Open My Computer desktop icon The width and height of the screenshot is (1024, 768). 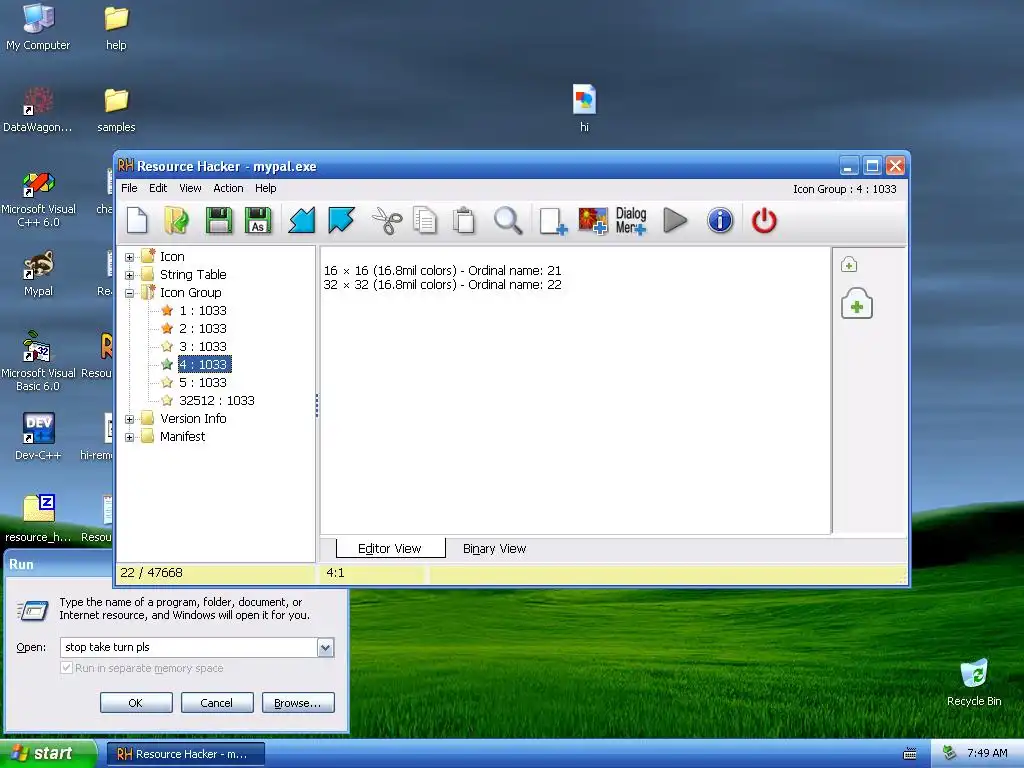pos(38,27)
